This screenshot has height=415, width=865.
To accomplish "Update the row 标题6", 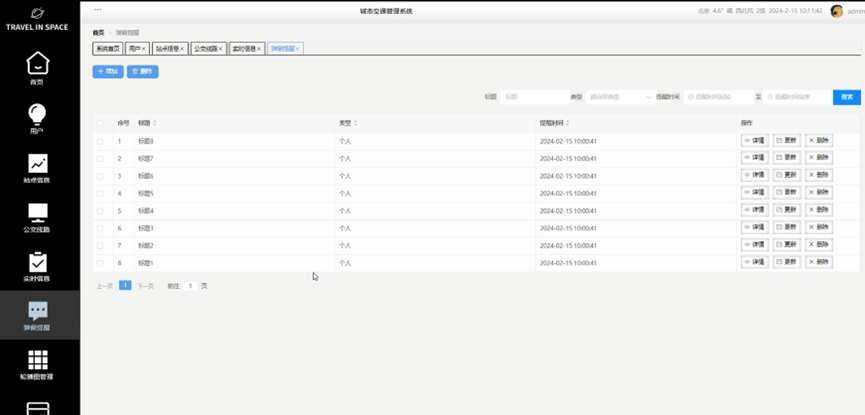I will tap(787, 175).
